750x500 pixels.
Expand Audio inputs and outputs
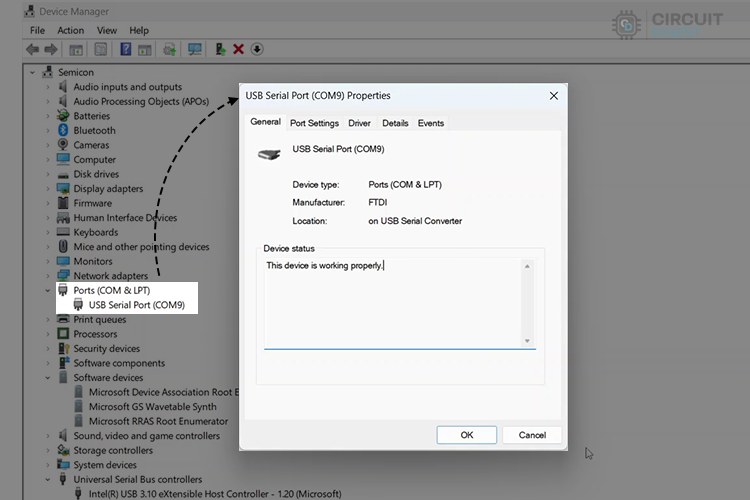point(47,87)
